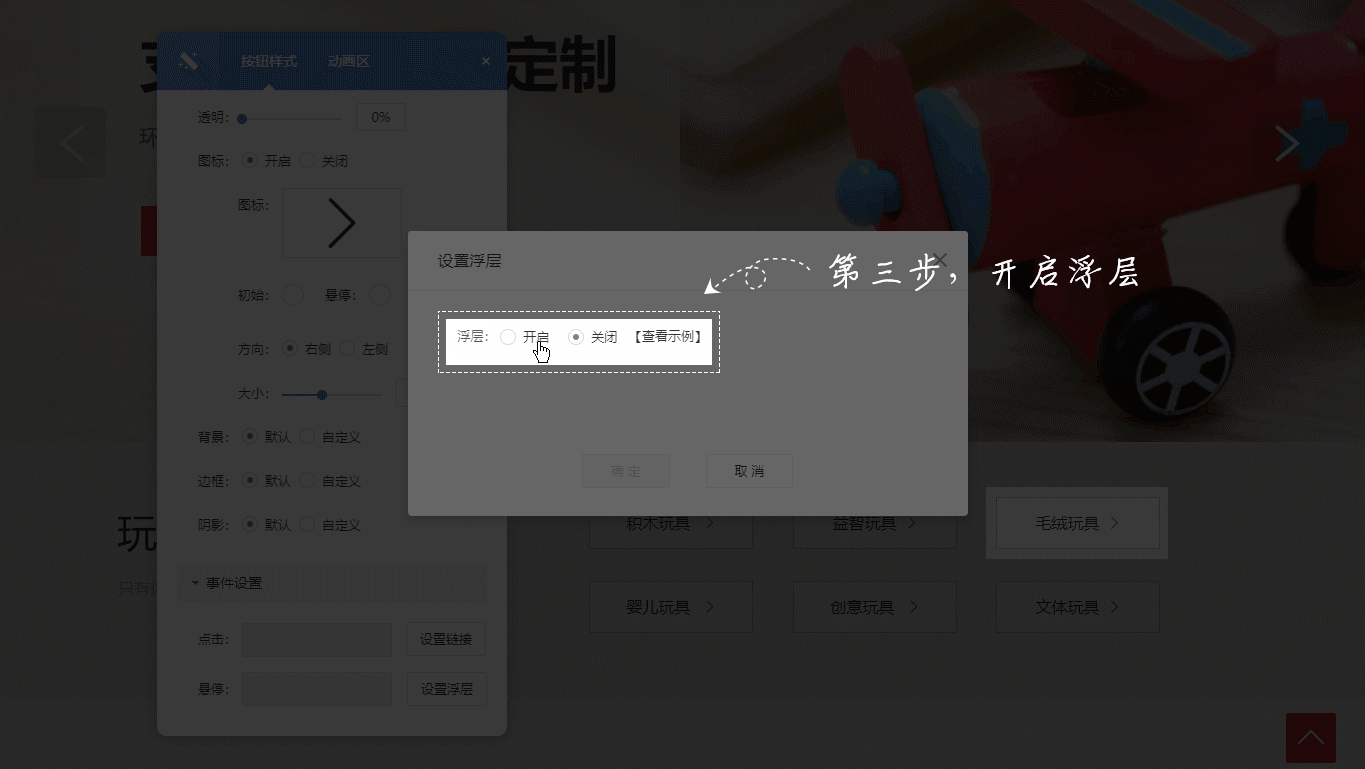This screenshot has height=769, width=1365.
Task: Select 边框 自定义 radio button
Action: (306, 480)
